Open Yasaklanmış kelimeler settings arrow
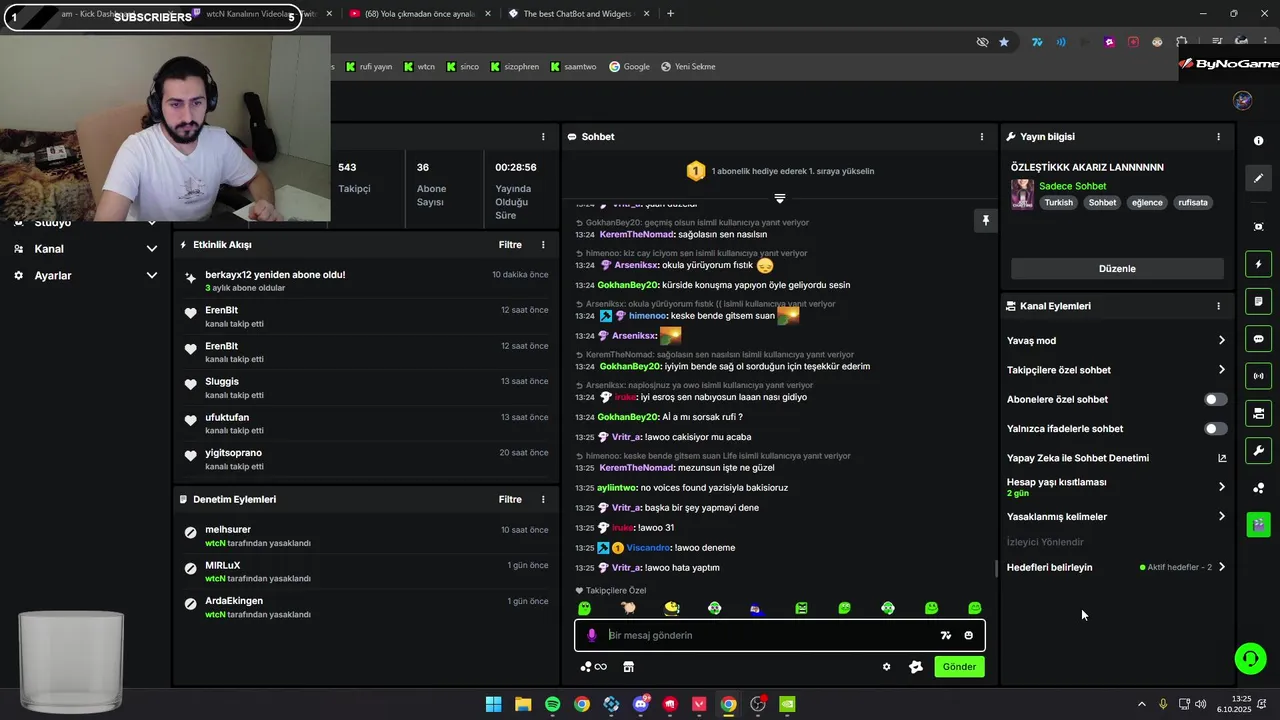The height and width of the screenshot is (720, 1280). click(1221, 517)
